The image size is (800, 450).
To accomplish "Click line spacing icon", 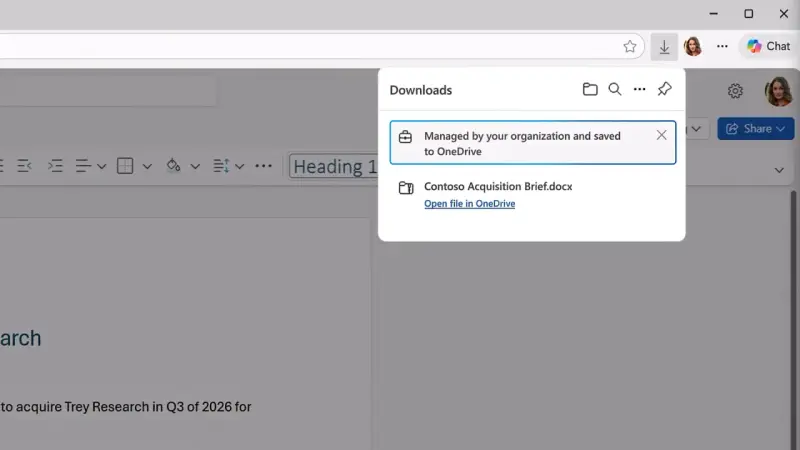I will (221, 166).
